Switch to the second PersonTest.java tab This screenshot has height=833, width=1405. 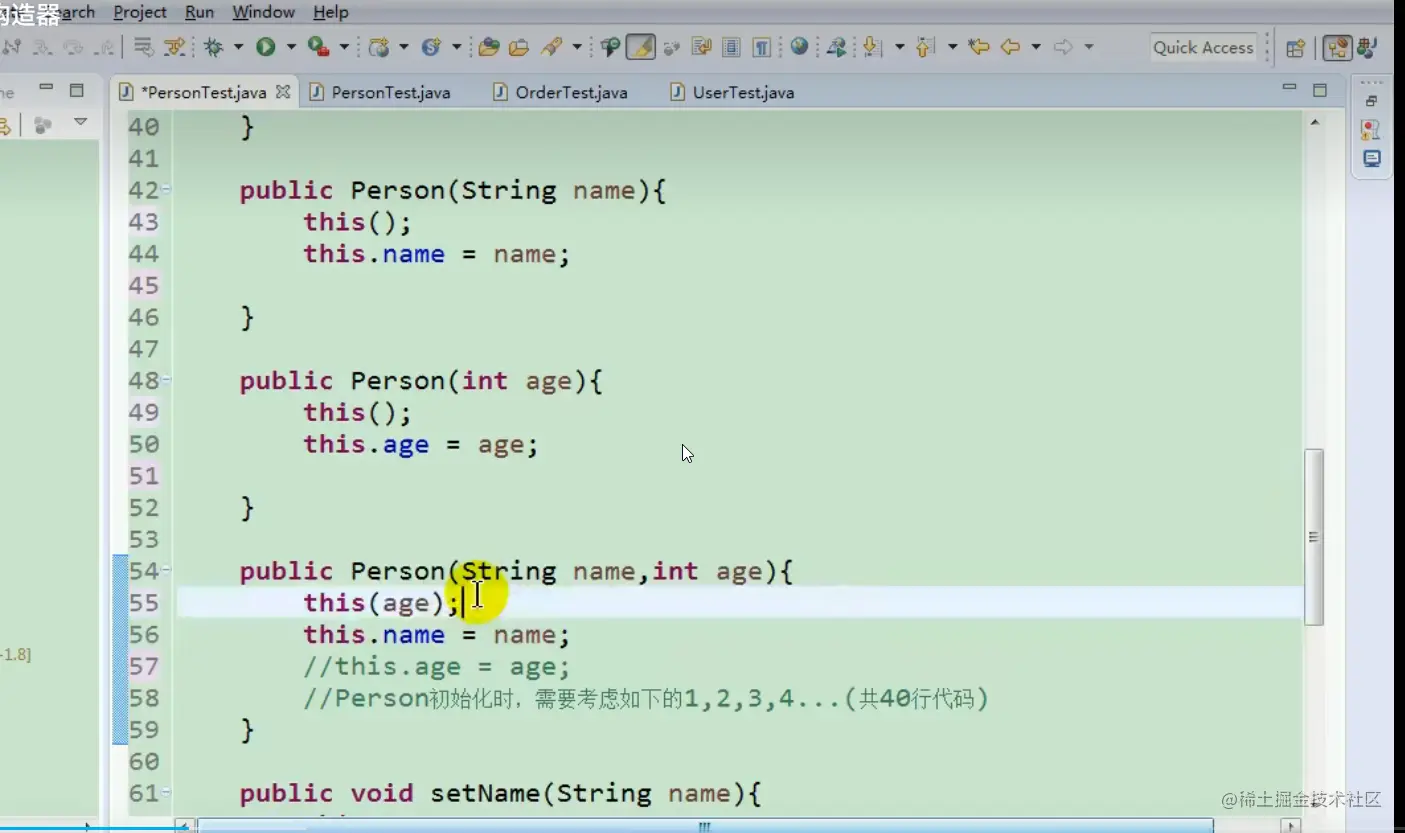[x=381, y=92]
